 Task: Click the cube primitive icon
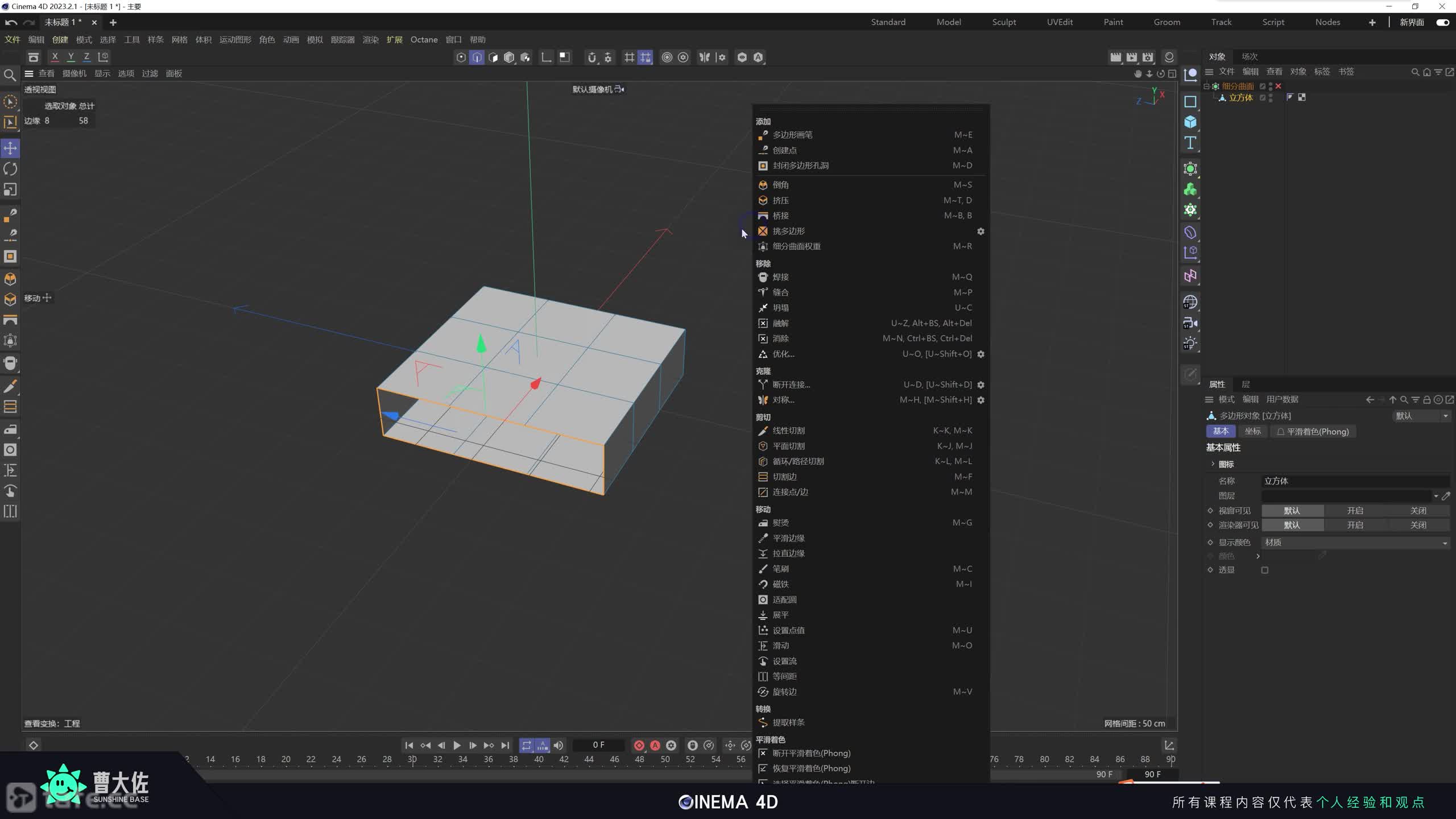pos(1190,122)
